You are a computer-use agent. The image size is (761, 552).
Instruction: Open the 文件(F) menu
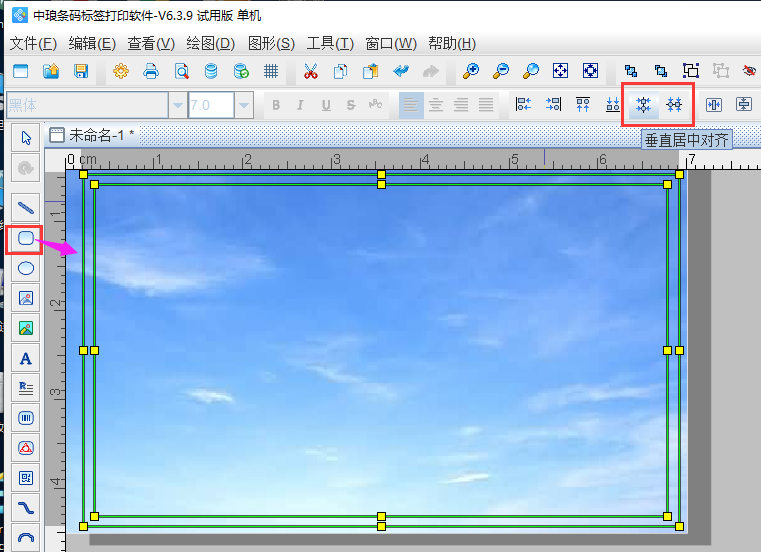tap(33, 44)
